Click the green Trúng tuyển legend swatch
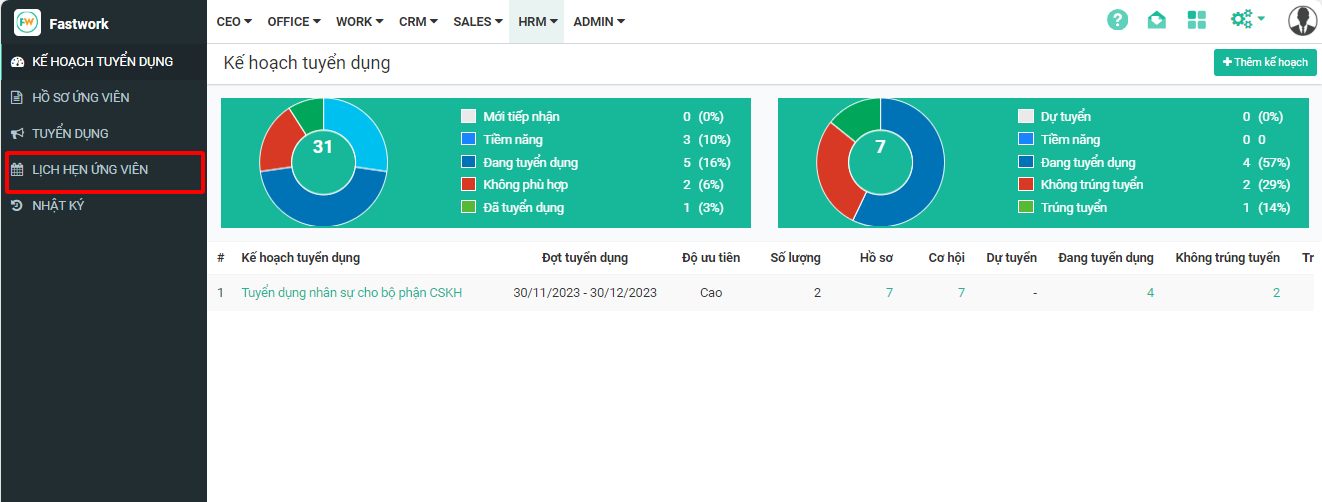 click(1025, 208)
